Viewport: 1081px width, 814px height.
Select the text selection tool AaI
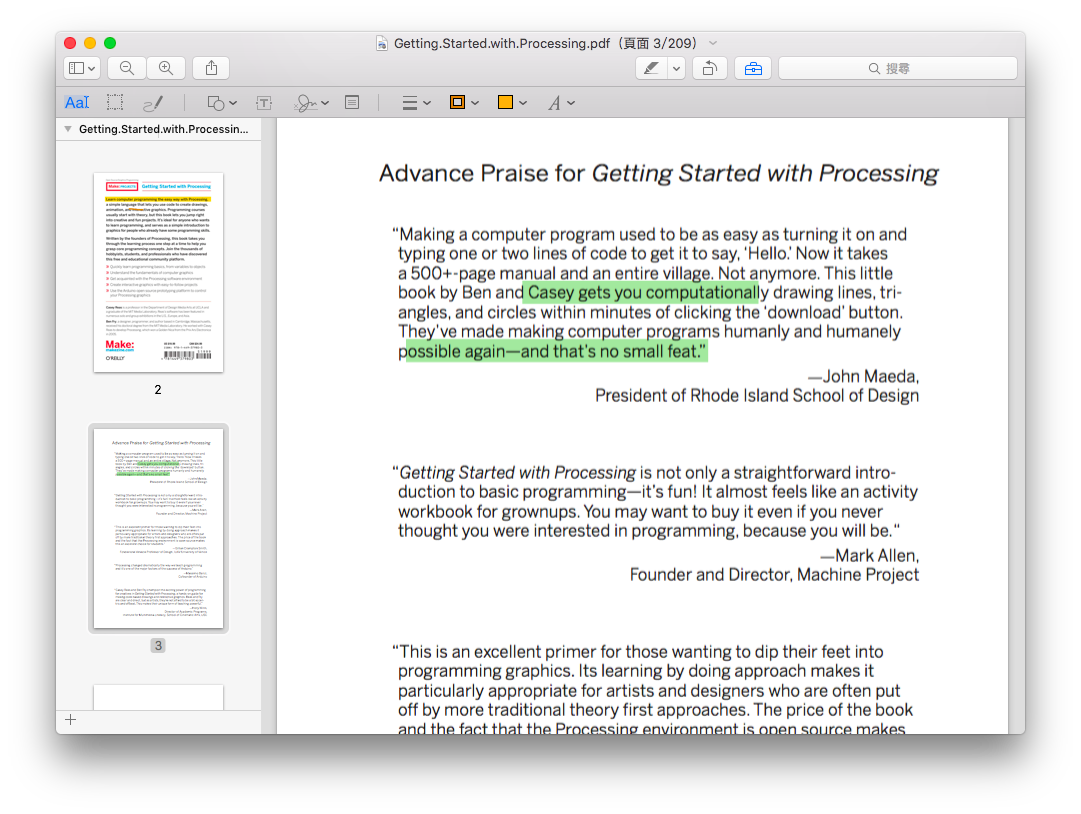77,103
